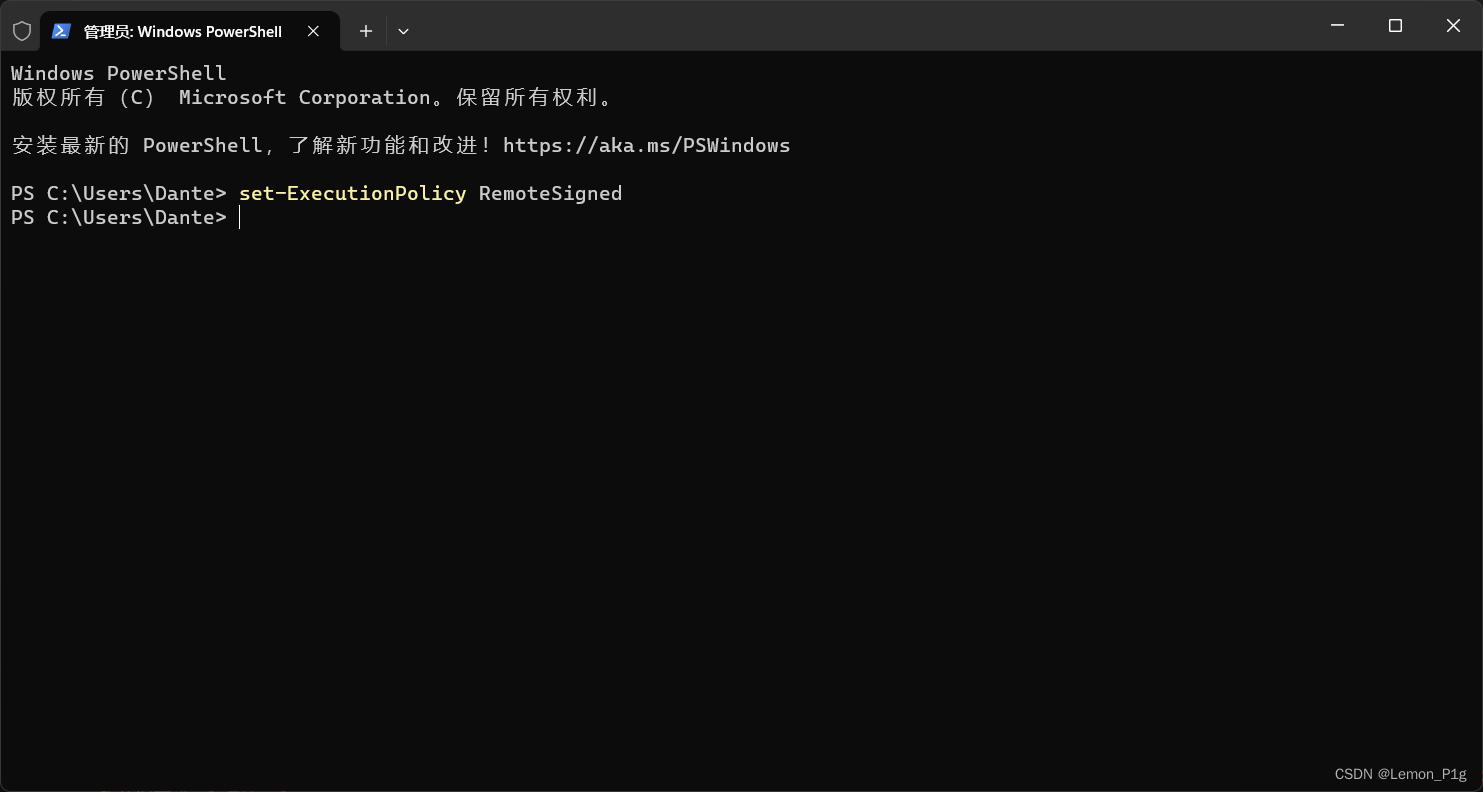Viewport: 1483px width, 792px height.
Task: Click the set-ExecutionPolicy command text
Action: [x=352, y=193]
